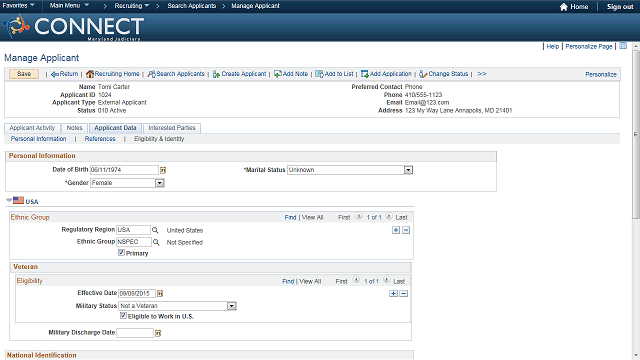640x360 pixels.
Task: Click the Add Application icon
Action: coord(364,74)
